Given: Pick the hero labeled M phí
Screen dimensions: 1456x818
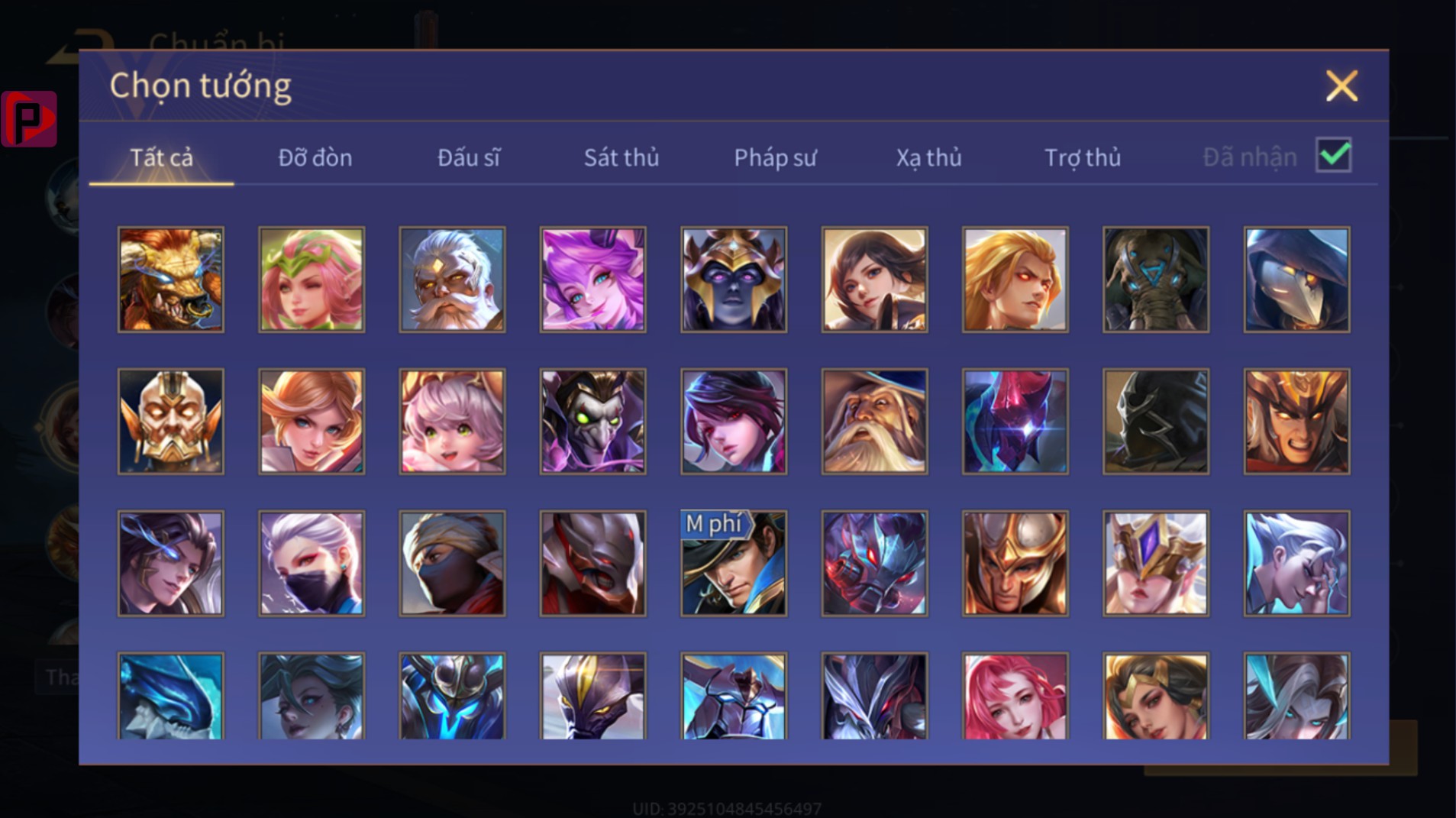Looking at the screenshot, I should tap(733, 563).
